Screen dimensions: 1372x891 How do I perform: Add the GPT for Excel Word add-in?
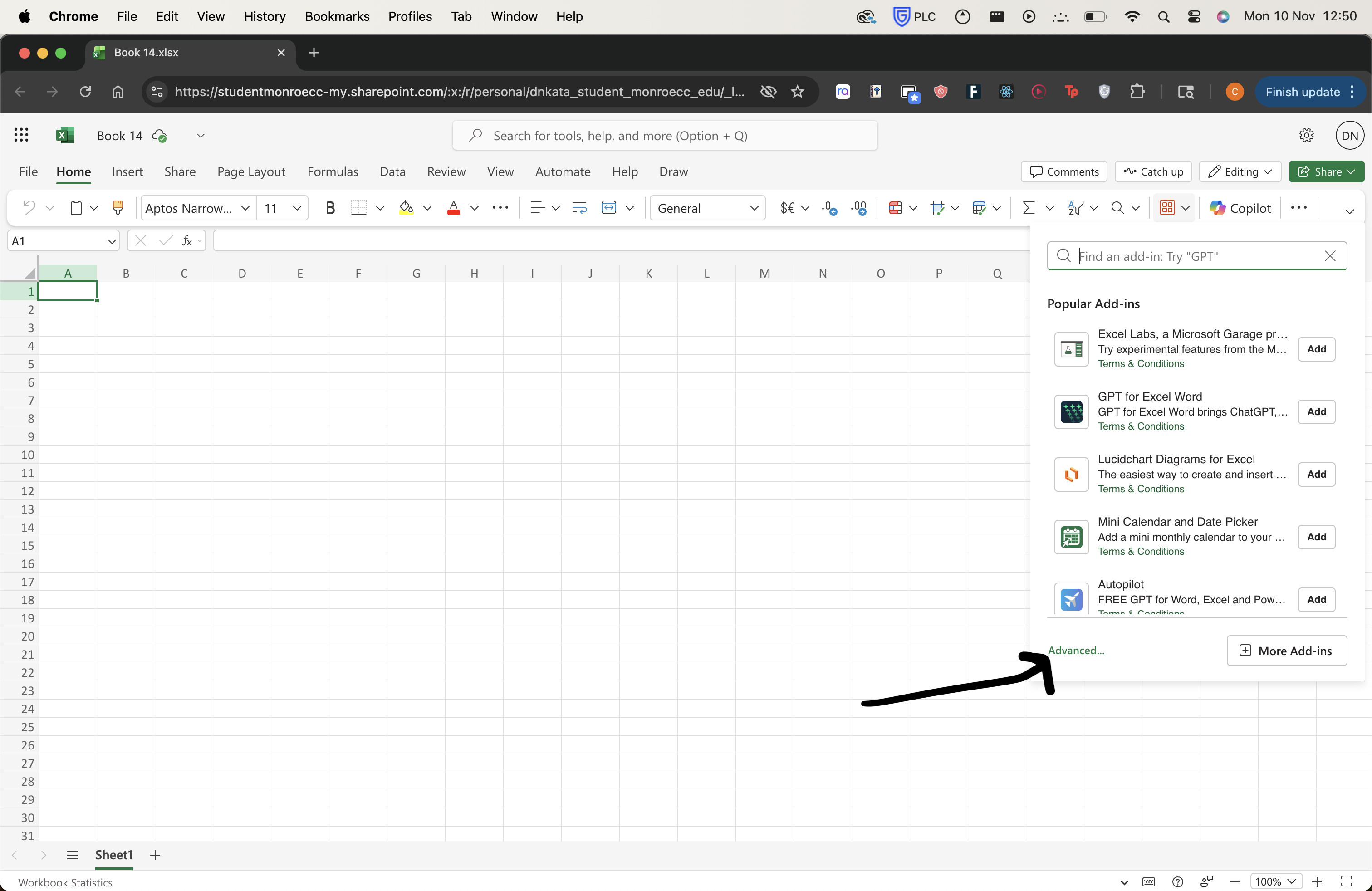(x=1316, y=411)
